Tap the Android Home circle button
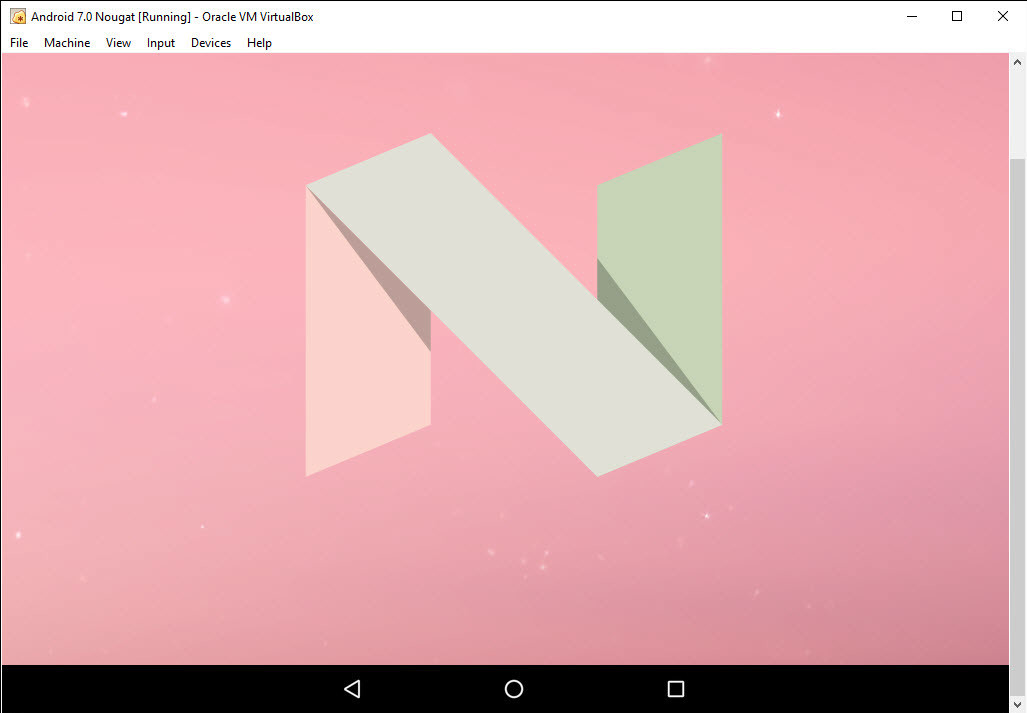 pyautogui.click(x=514, y=689)
